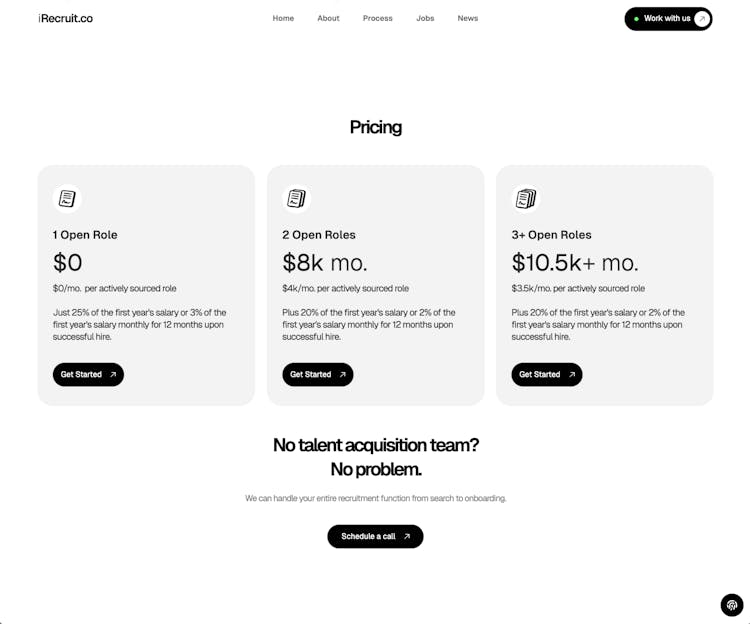Image resolution: width=750 pixels, height=624 pixels.
Task: Open the News nav link
Action: click(x=468, y=19)
